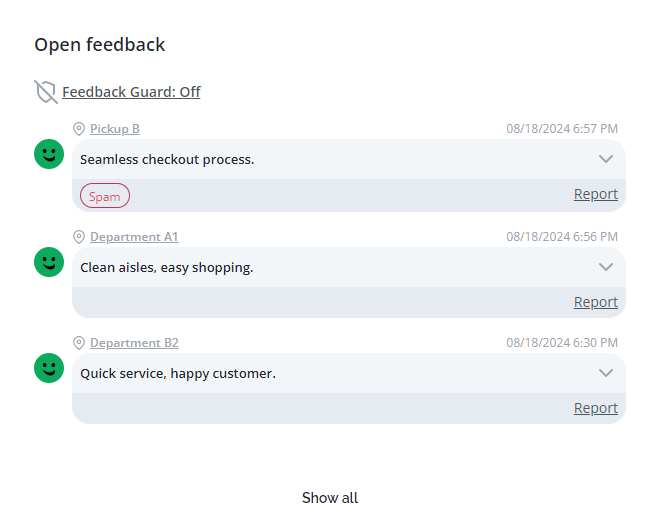Open the Department B2 location link
The height and width of the screenshot is (530, 656).
click(x=134, y=343)
